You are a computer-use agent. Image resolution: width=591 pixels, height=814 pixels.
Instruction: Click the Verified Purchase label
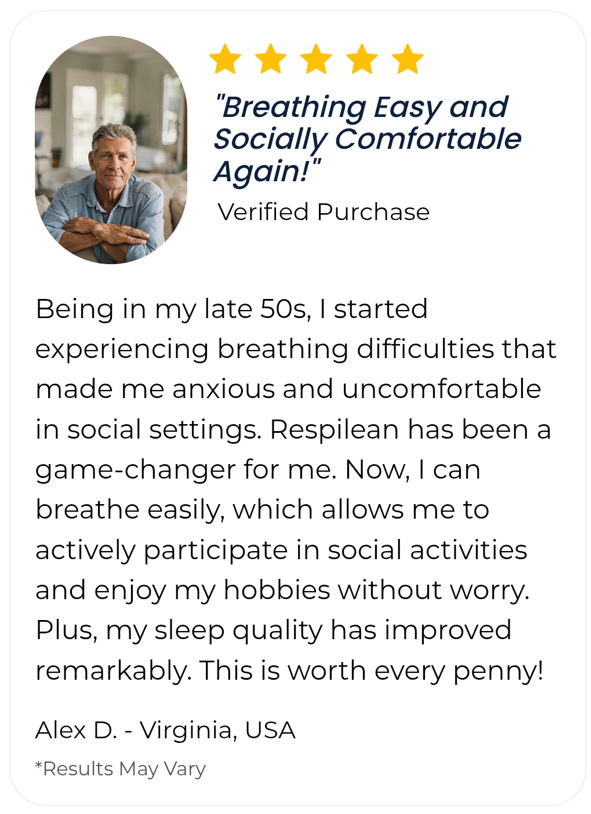click(324, 212)
